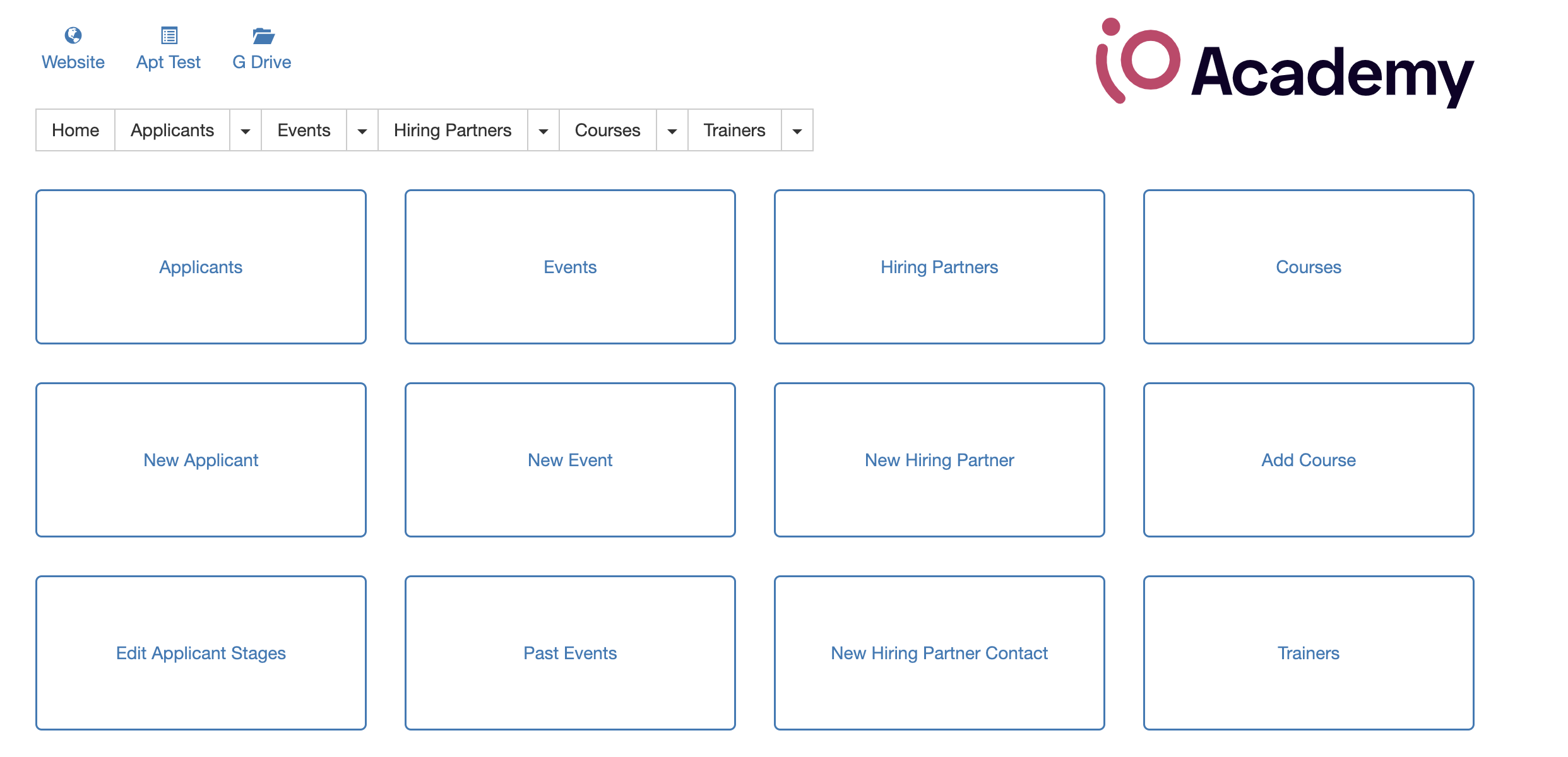
Task: Select Trainers in the navigation bar
Action: click(x=735, y=130)
